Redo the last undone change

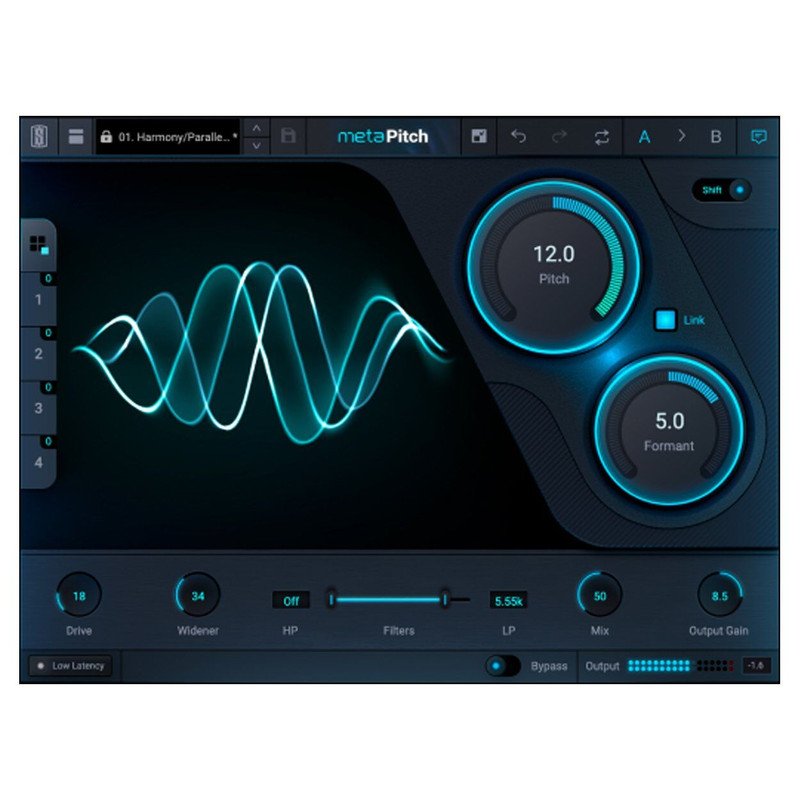click(559, 136)
